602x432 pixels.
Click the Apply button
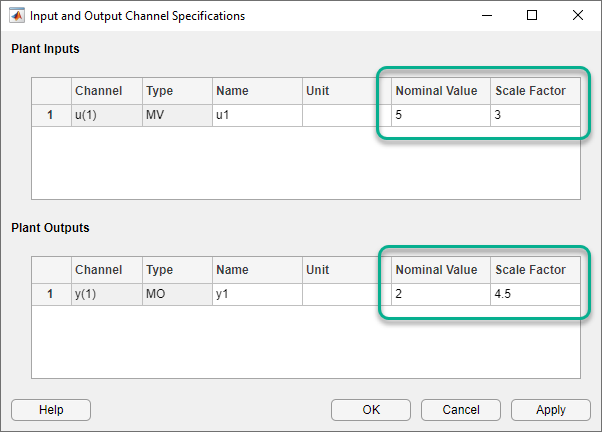click(x=550, y=410)
